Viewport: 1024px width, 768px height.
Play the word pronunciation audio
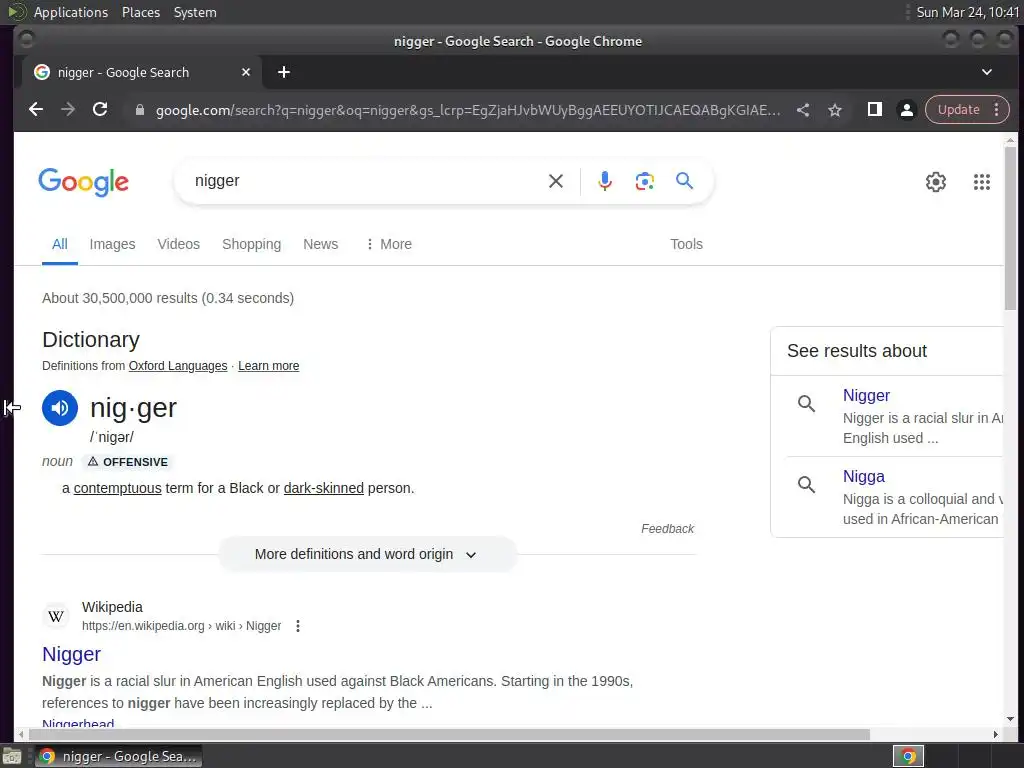[x=60, y=408]
